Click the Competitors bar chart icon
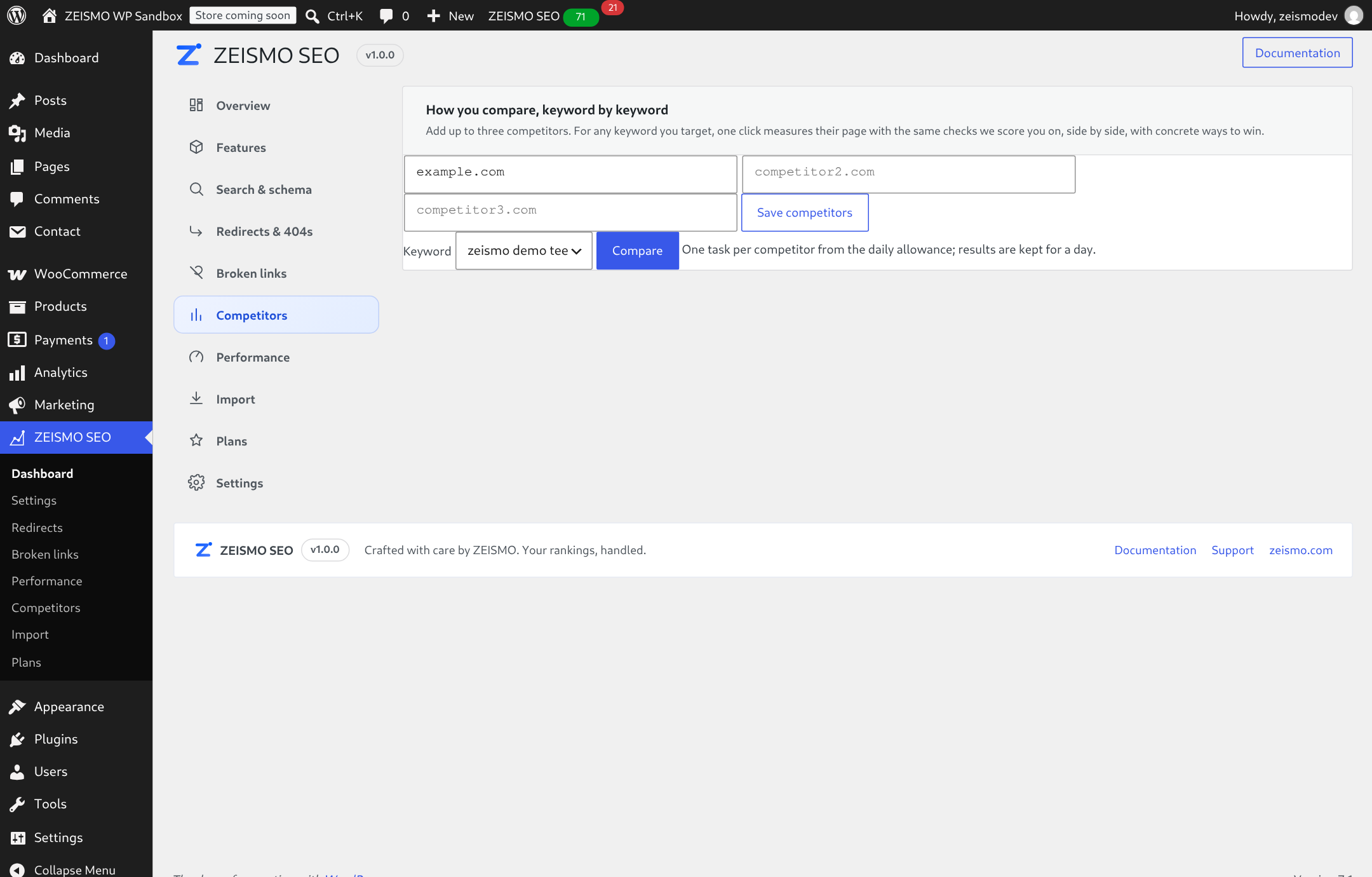Screen dimensions: 1372x877 196,315
